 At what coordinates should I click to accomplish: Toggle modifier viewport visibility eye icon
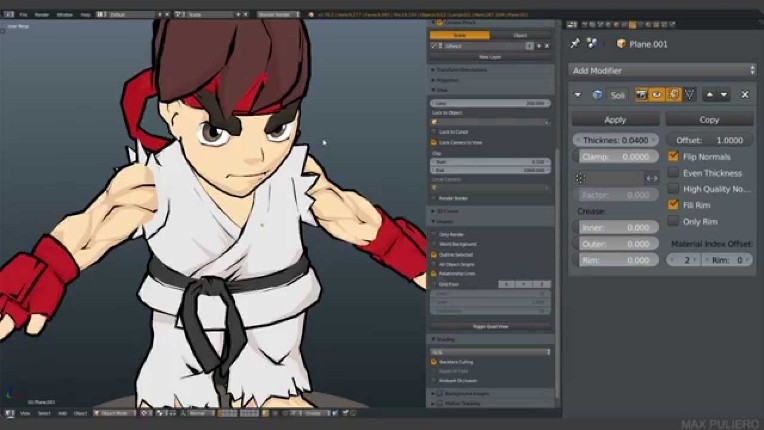tap(657, 95)
